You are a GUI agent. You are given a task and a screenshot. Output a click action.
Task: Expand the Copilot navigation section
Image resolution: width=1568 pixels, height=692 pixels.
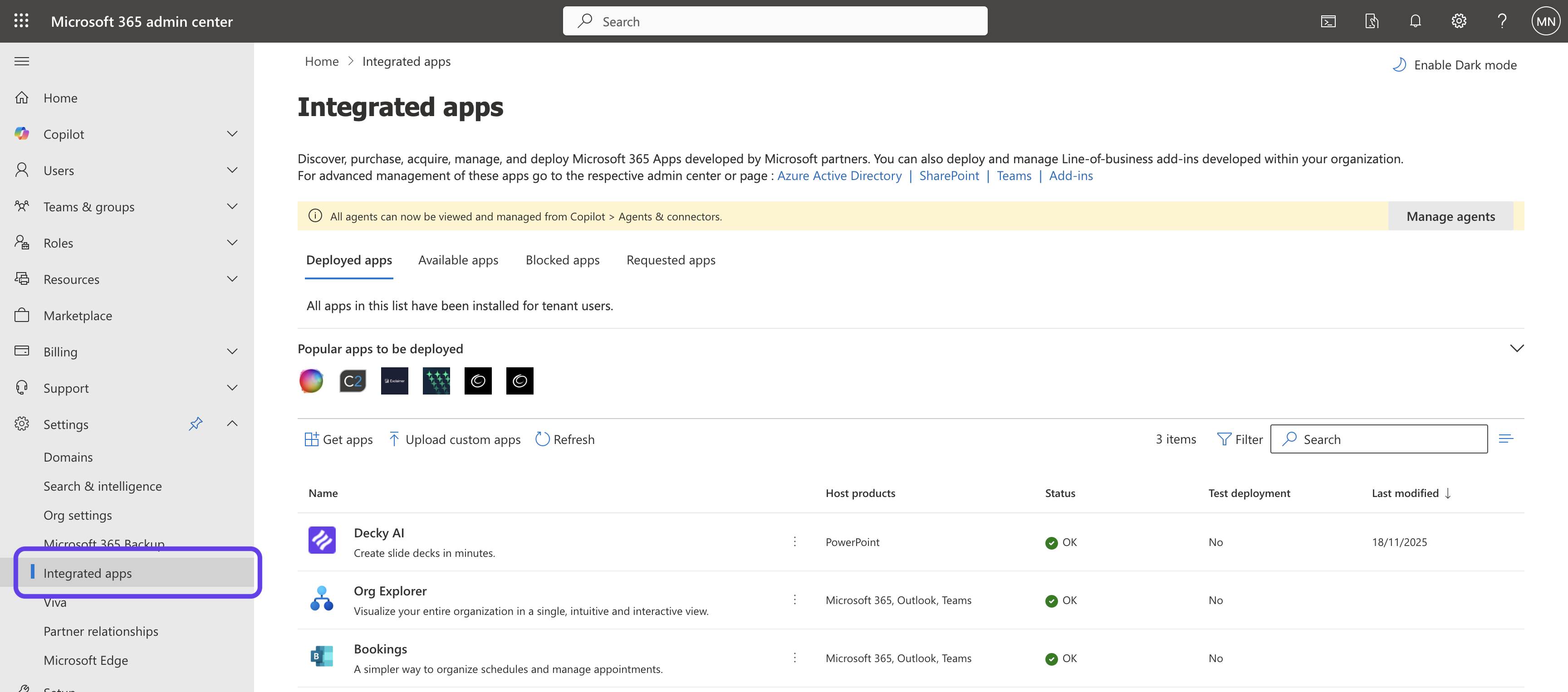click(x=232, y=134)
